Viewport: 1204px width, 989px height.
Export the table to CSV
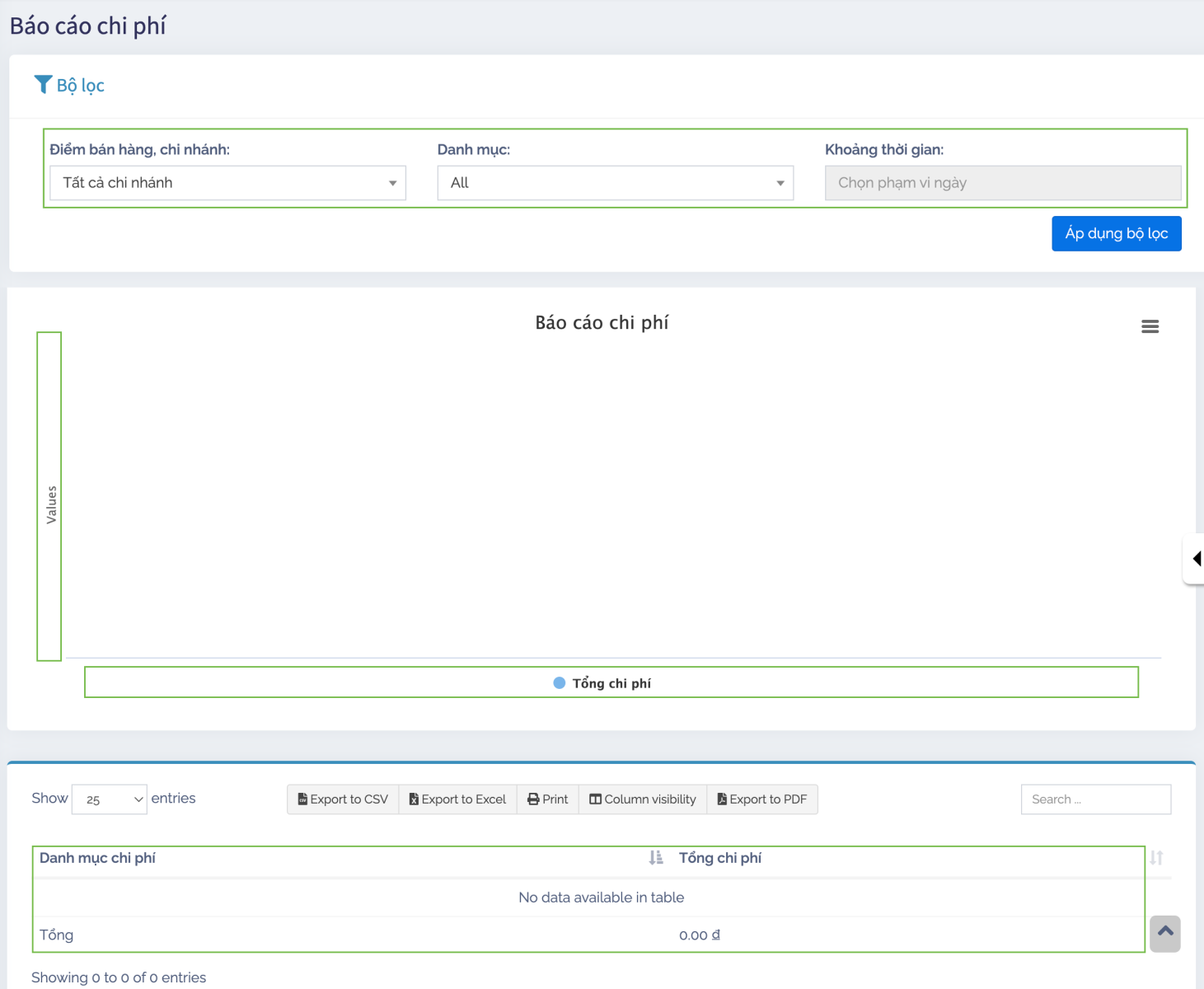343,799
